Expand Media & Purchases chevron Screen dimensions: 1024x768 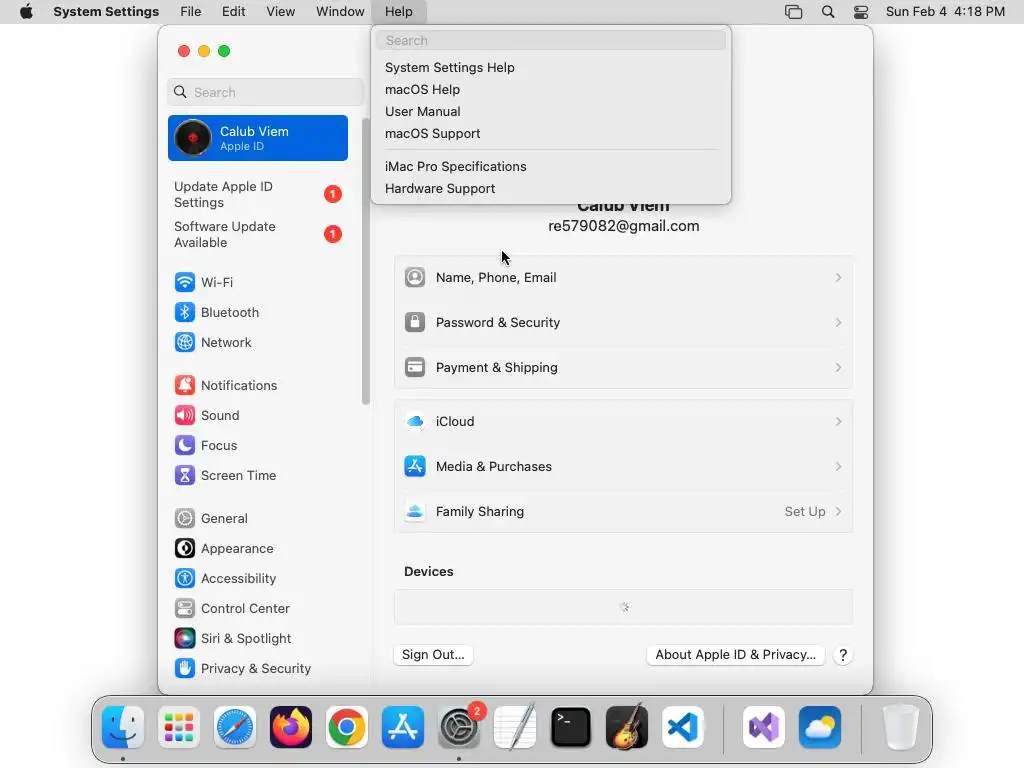[838, 466]
